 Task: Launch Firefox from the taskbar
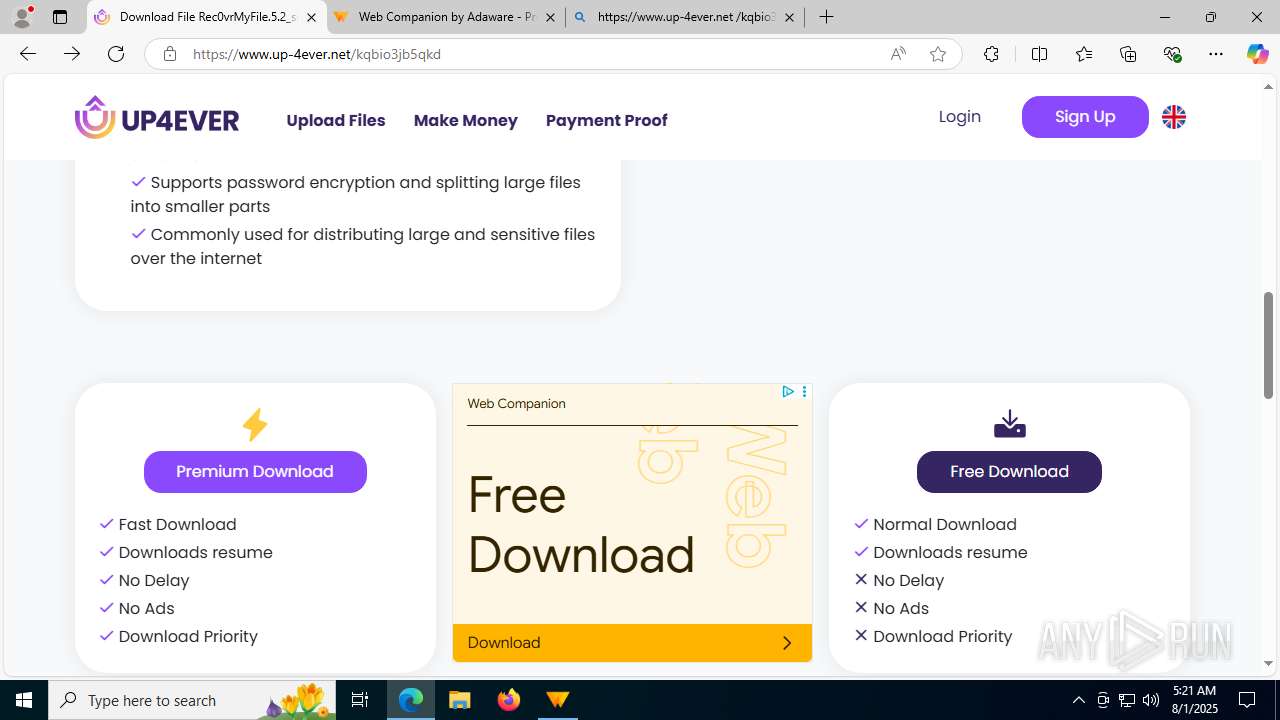point(509,700)
